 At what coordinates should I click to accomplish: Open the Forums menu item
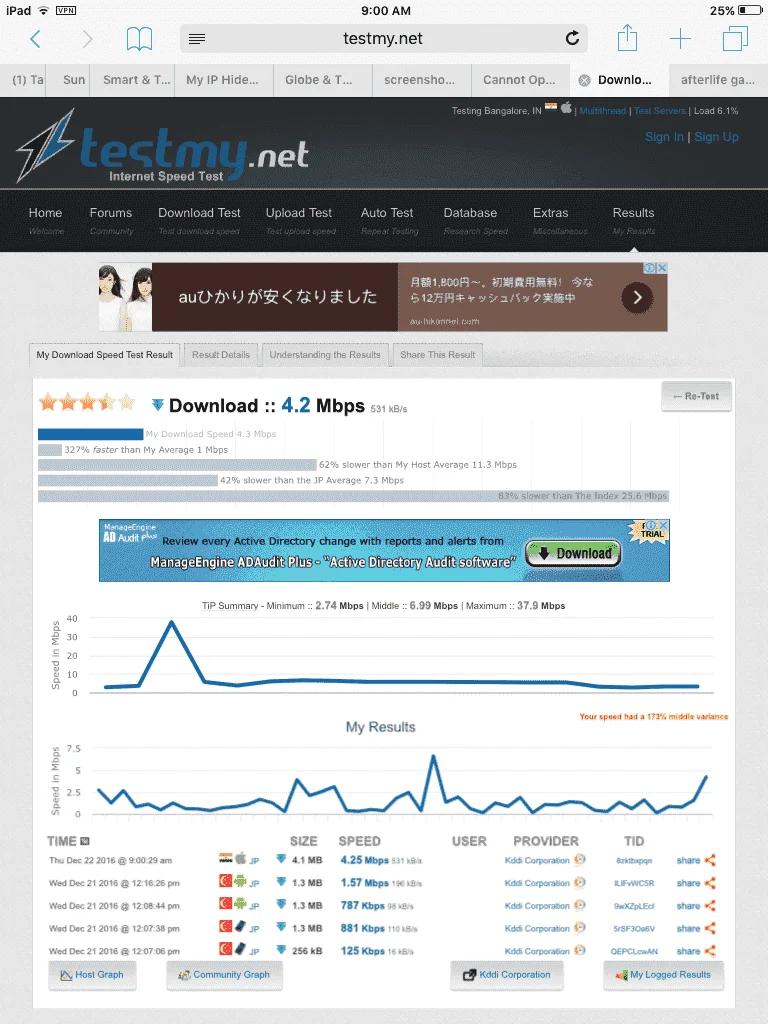(111, 220)
